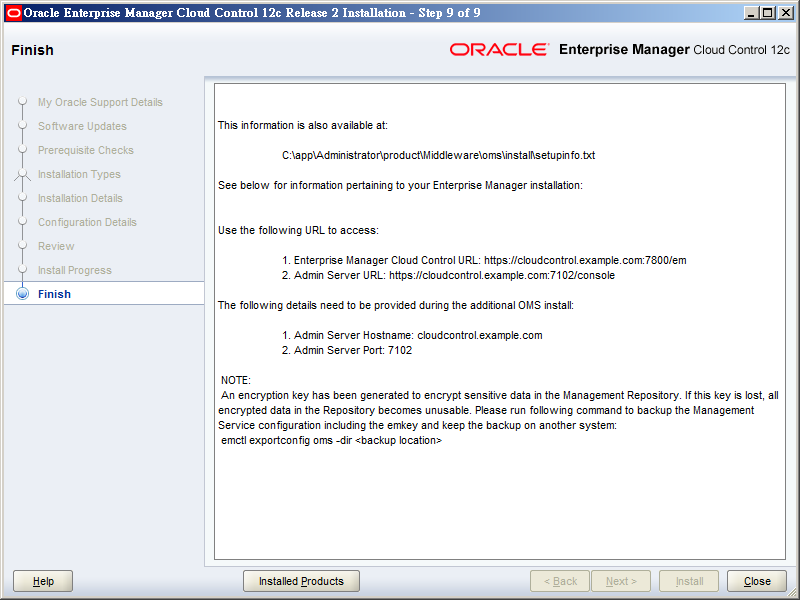Click the Help button
800x600 pixels.
click(43, 581)
